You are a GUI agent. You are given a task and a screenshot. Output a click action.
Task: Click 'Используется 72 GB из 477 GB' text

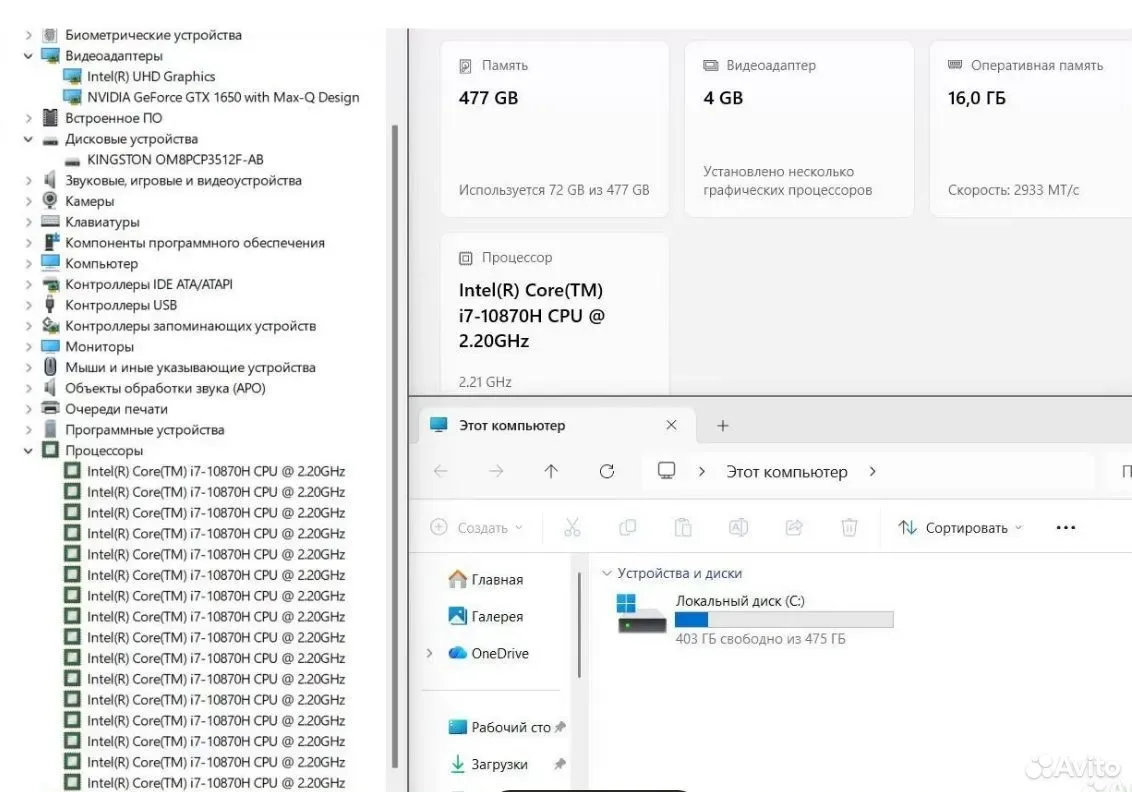(x=554, y=190)
